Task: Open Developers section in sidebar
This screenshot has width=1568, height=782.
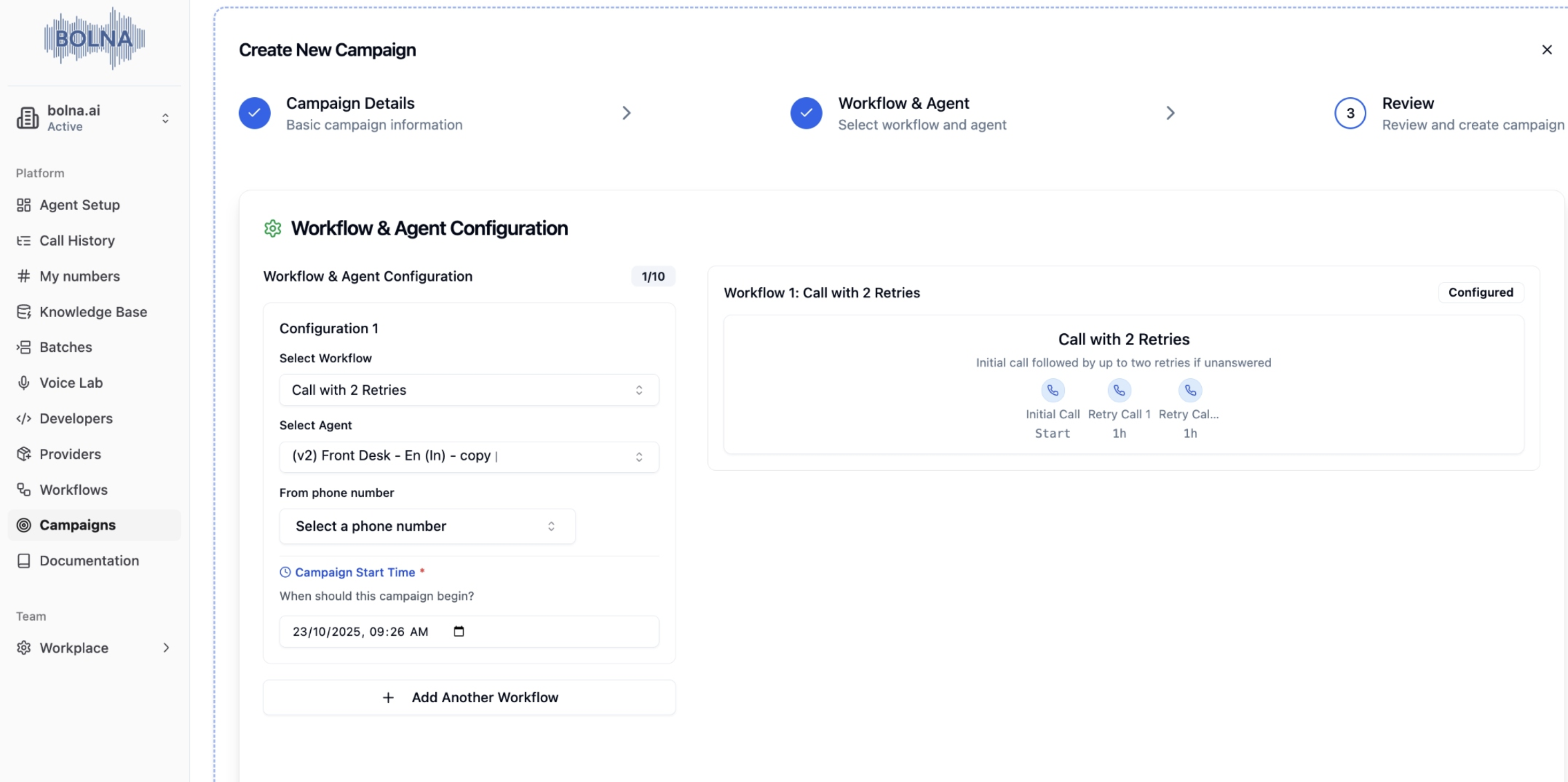Action: pyautogui.click(x=76, y=418)
